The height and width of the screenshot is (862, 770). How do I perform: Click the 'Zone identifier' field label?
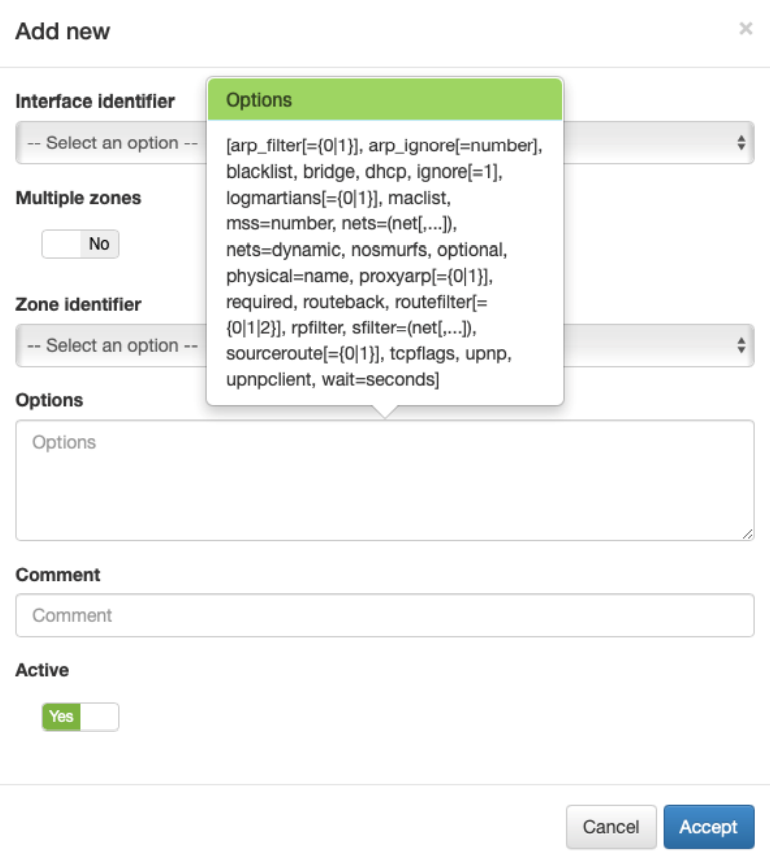coord(78,304)
